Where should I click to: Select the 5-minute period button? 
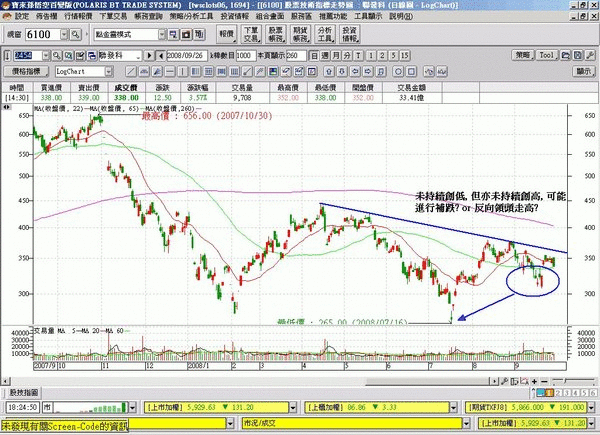pyautogui.click(x=393, y=56)
